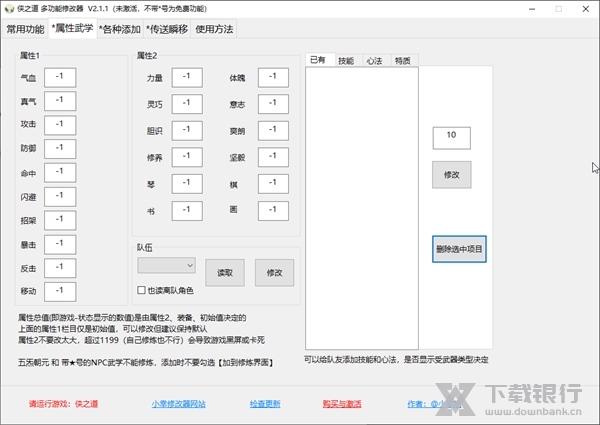The width and height of the screenshot is (600, 425).
Task: Click the application icon in title bar
Action: 9,9
